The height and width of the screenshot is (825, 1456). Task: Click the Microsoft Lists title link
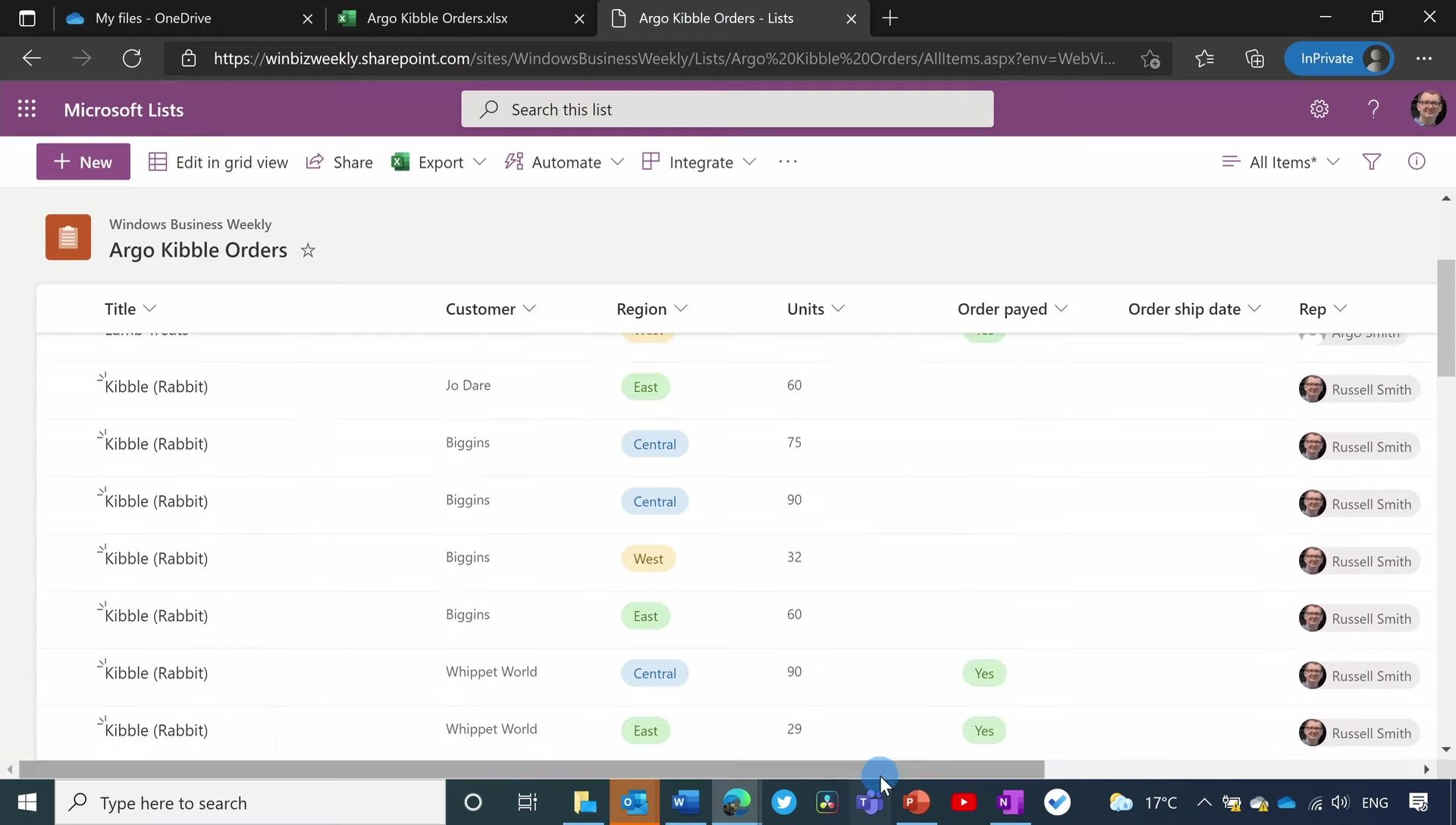tap(124, 110)
